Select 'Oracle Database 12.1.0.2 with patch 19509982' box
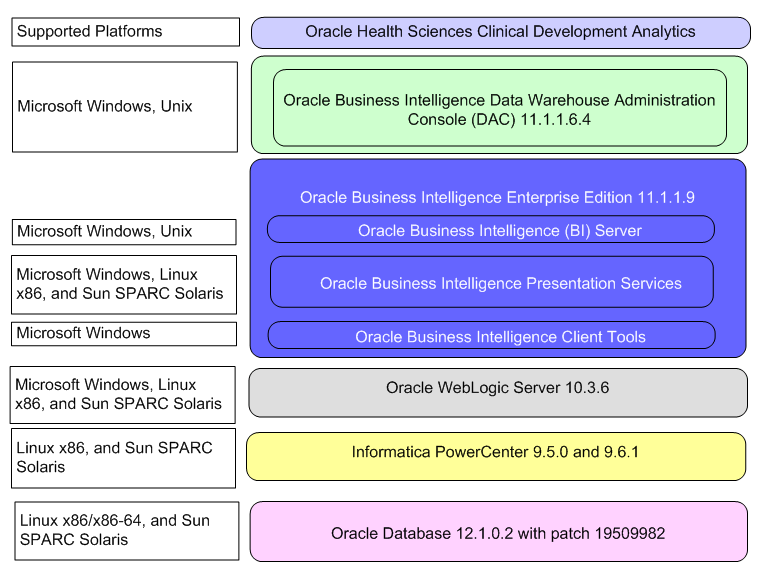This screenshot has width=765, height=573. pyautogui.click(x=499, y=532)
